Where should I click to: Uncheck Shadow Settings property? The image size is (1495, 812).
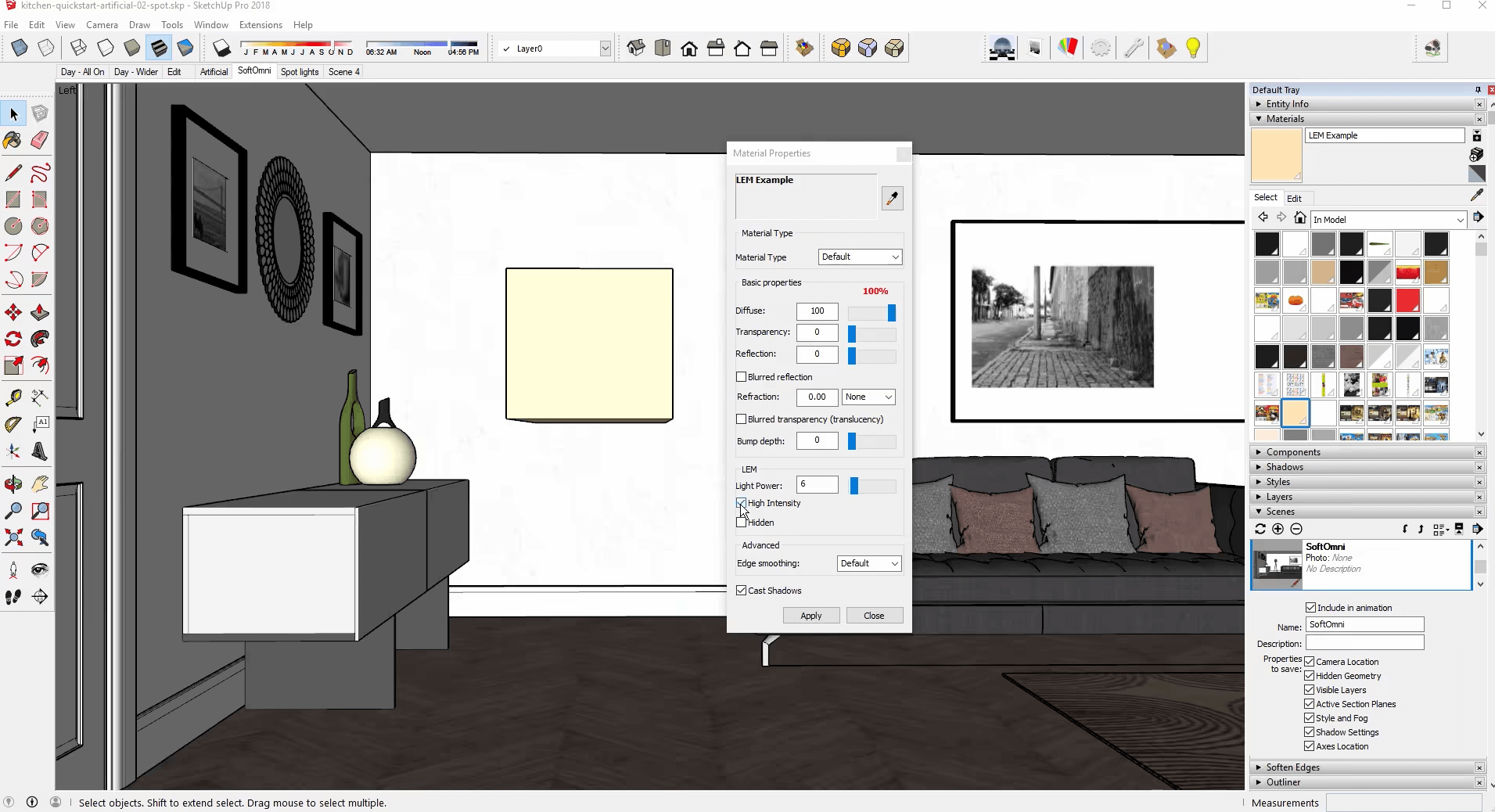click(x=1309, y=732)
